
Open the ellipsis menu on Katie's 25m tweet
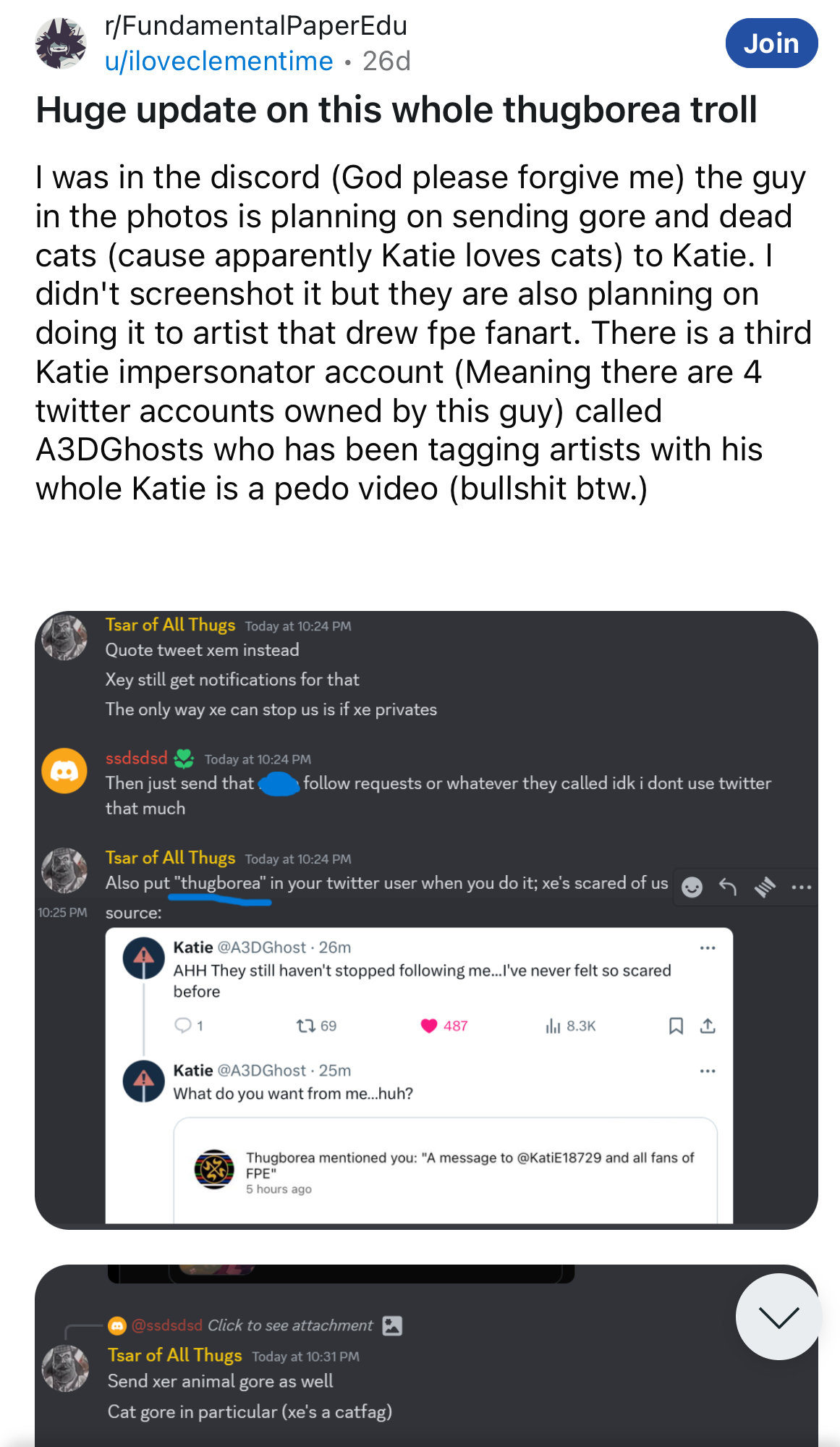[x=708, y=1071]
